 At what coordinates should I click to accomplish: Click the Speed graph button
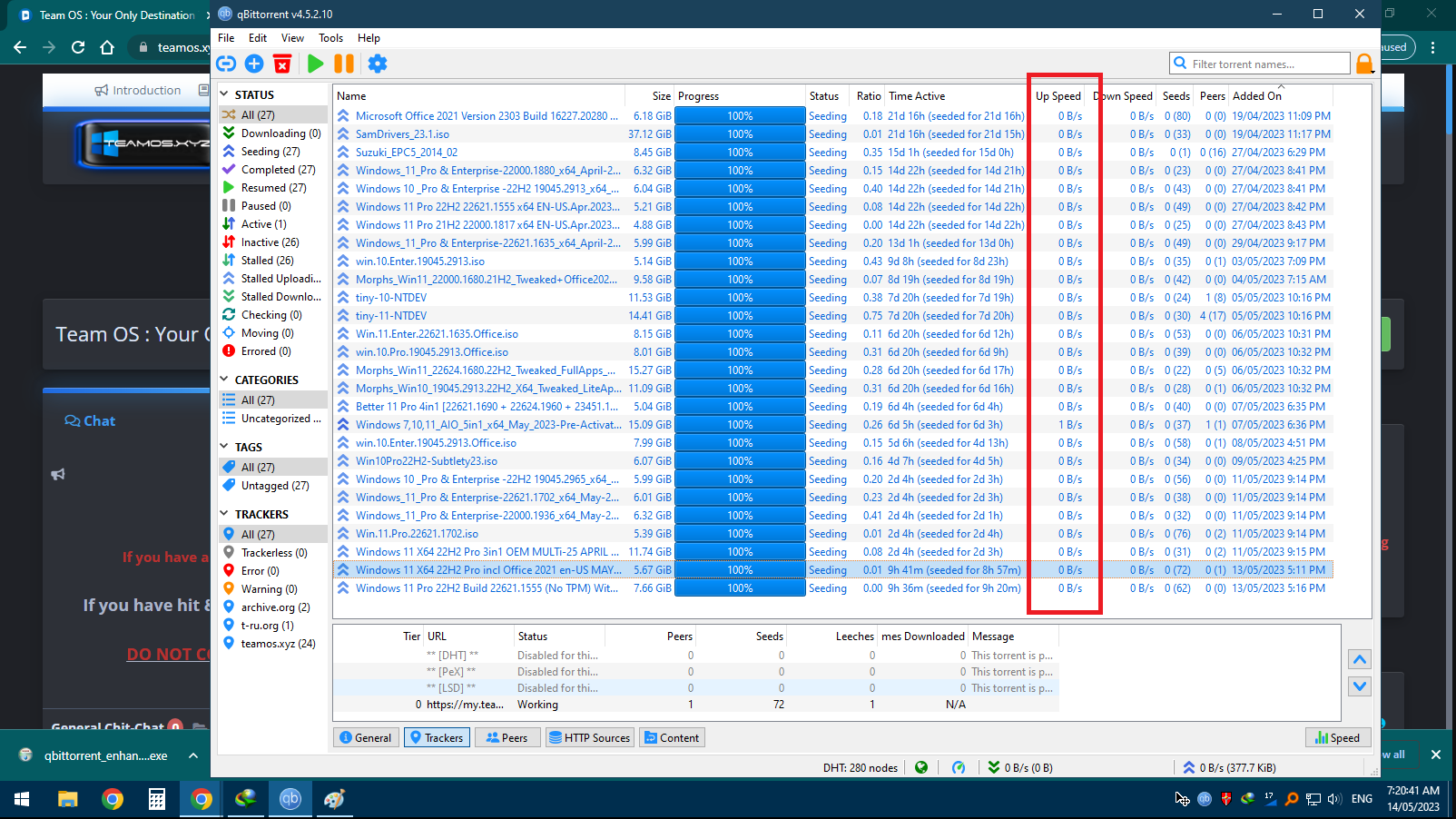pyautogui.click(x=1337, y=738)
